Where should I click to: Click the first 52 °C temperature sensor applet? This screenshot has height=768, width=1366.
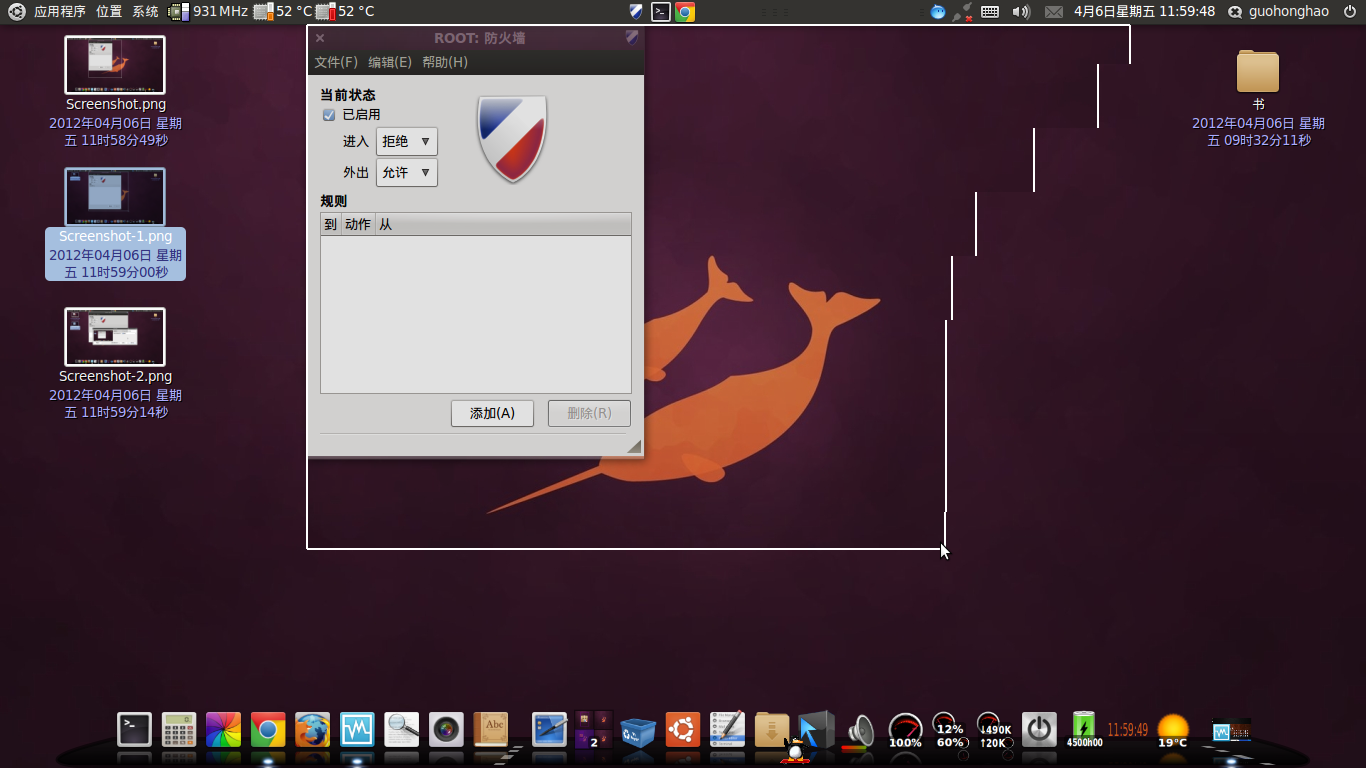[x=283, y=12]
